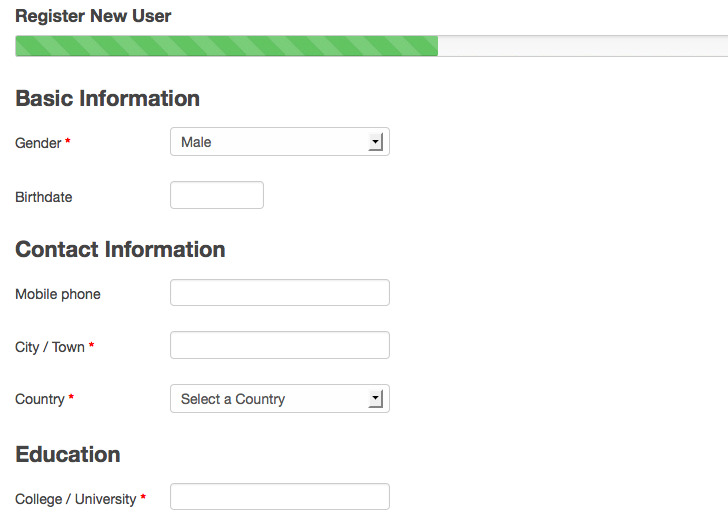Click into the Mobile phone field

coord(280,293)
